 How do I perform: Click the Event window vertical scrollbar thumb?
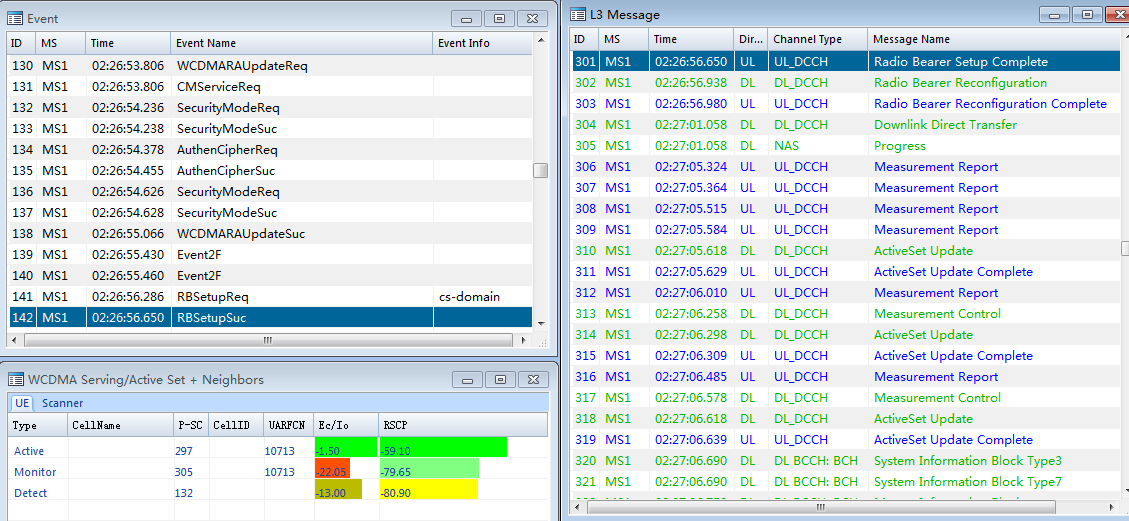pos(540,171)
